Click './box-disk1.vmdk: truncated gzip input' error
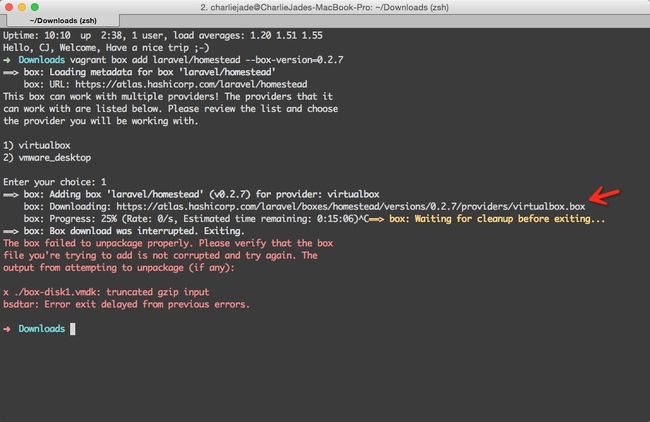Viewport: 650px width, 422px height. point(106,292)
